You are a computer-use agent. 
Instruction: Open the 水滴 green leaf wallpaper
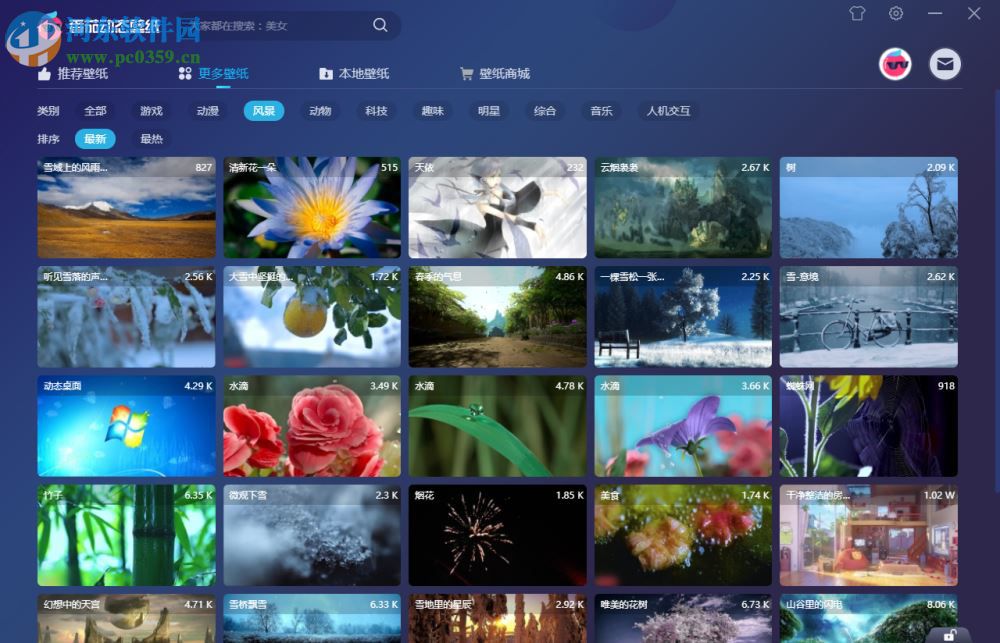497,425
